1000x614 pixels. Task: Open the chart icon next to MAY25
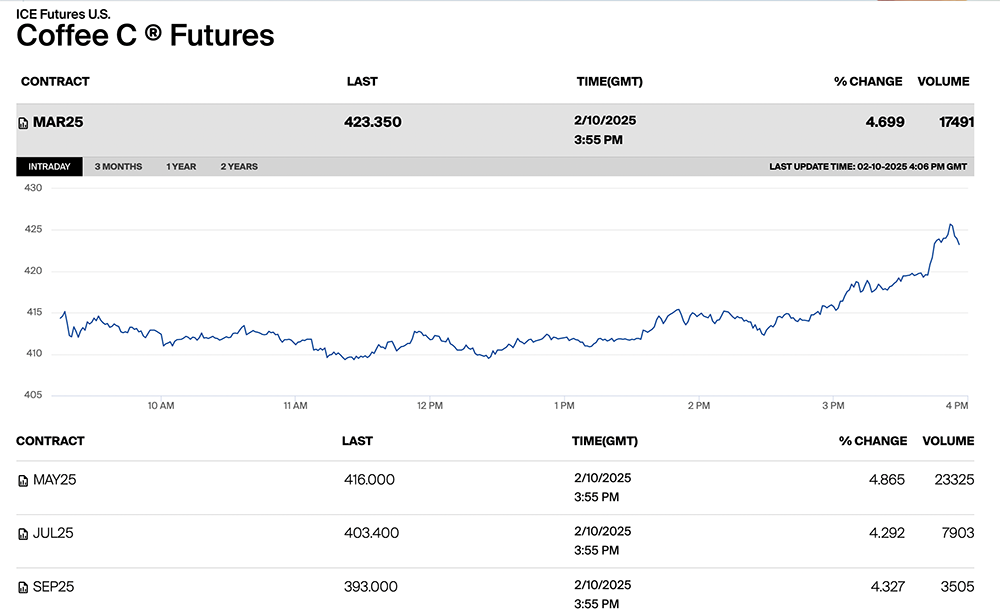click(x=23, y=481)
